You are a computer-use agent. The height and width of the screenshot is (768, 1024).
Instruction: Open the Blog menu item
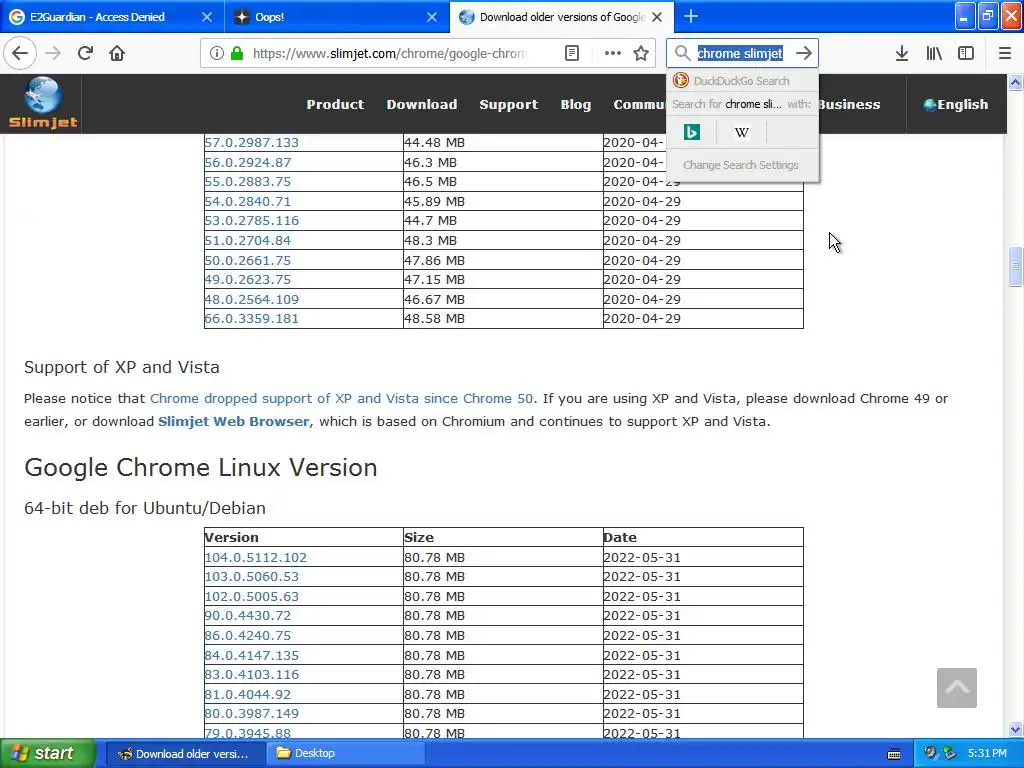[575, 104]
